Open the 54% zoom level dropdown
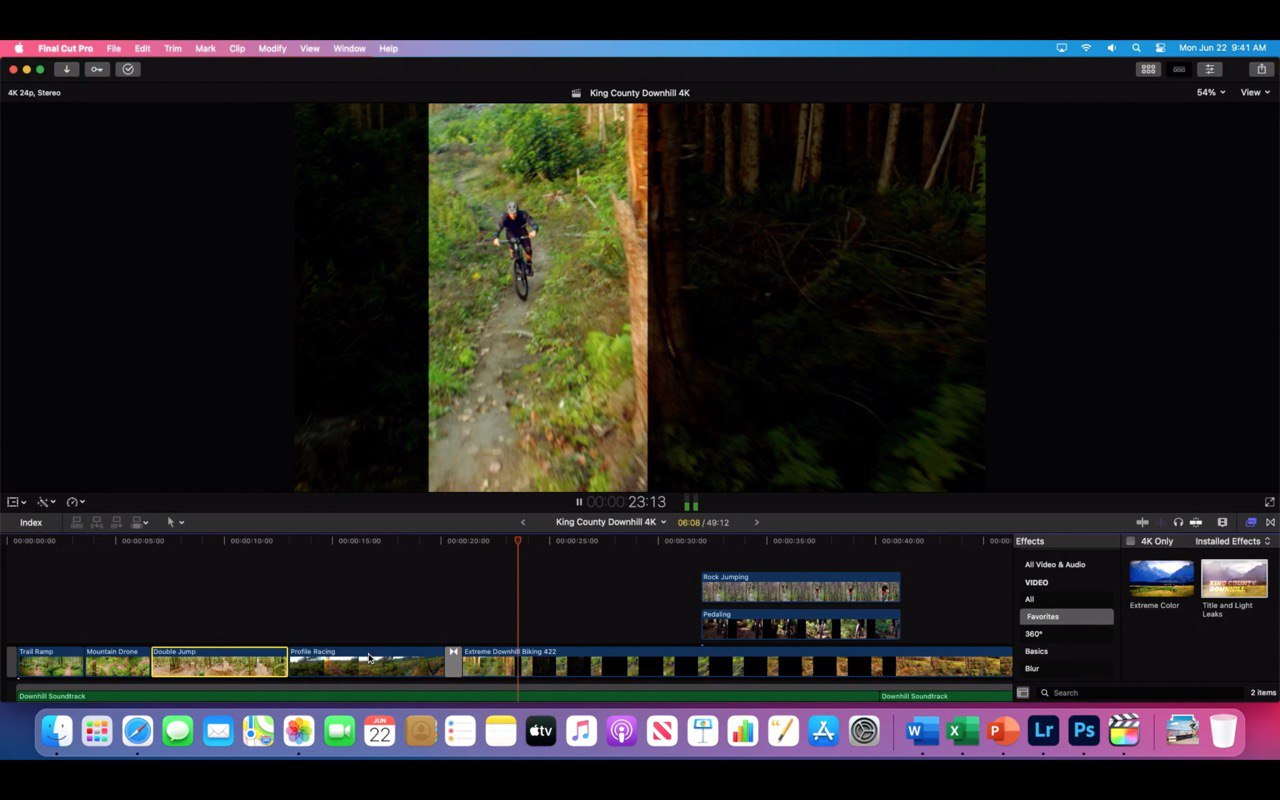The height and width of the screenshot is (800, 1280). click(x=1211, y=92)
